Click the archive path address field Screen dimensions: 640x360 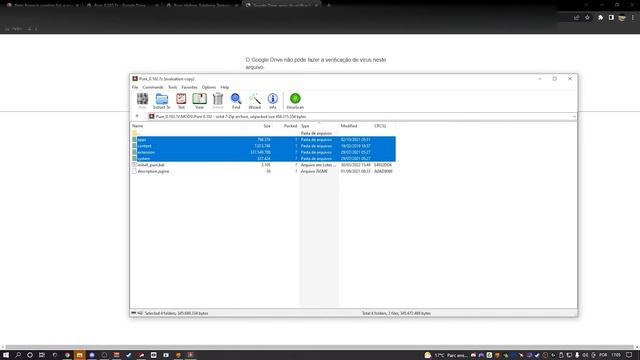[x=362, y=117]
